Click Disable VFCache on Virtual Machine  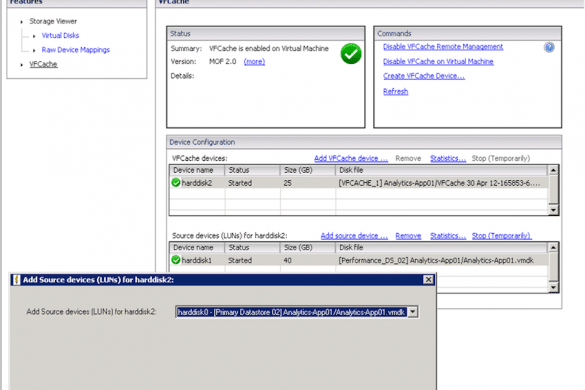[438, 62]
